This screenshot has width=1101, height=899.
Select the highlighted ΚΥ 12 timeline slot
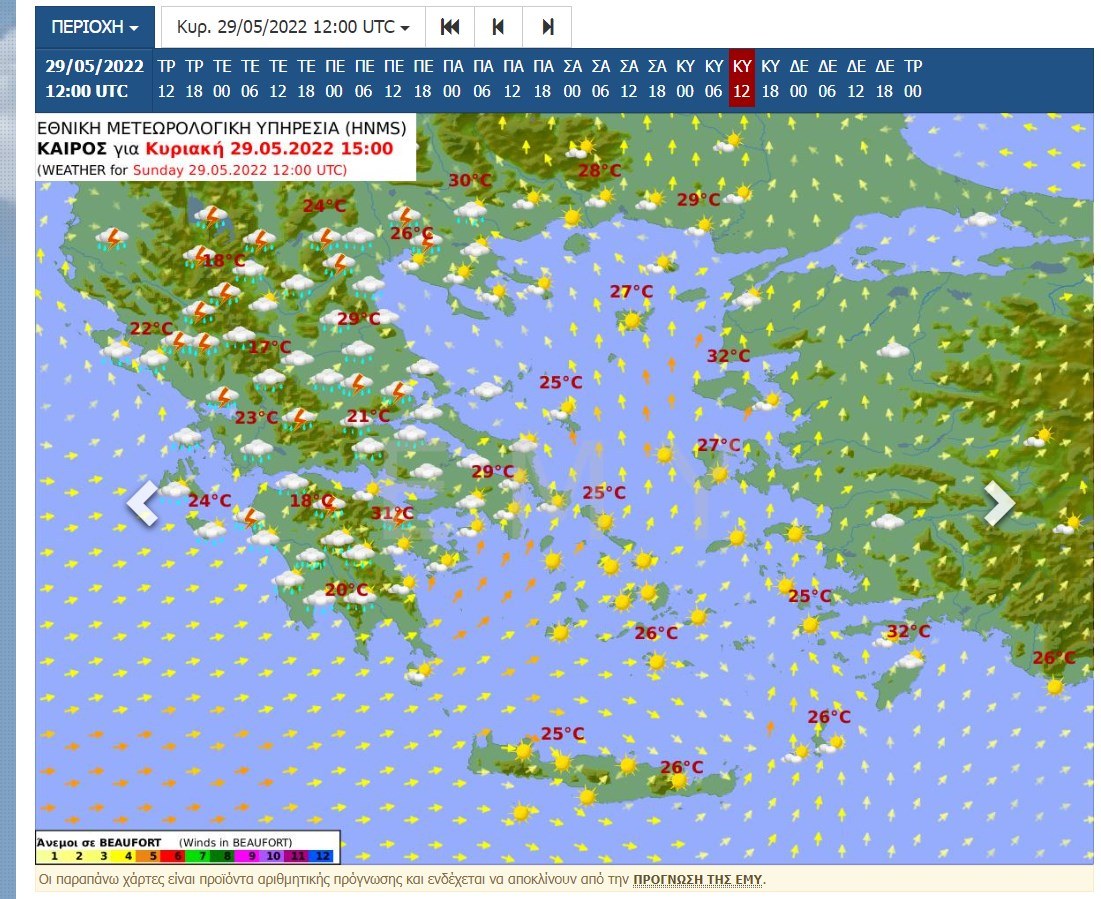[x=741, y=78]
